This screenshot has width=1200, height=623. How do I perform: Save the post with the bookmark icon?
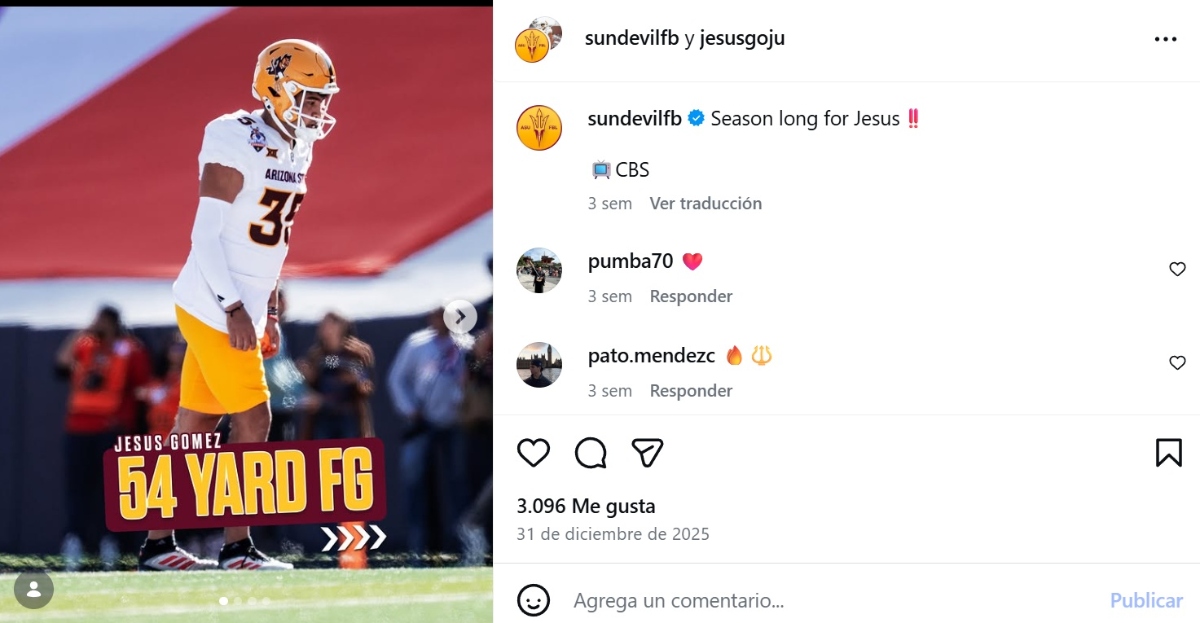[x=1168, y=453]
